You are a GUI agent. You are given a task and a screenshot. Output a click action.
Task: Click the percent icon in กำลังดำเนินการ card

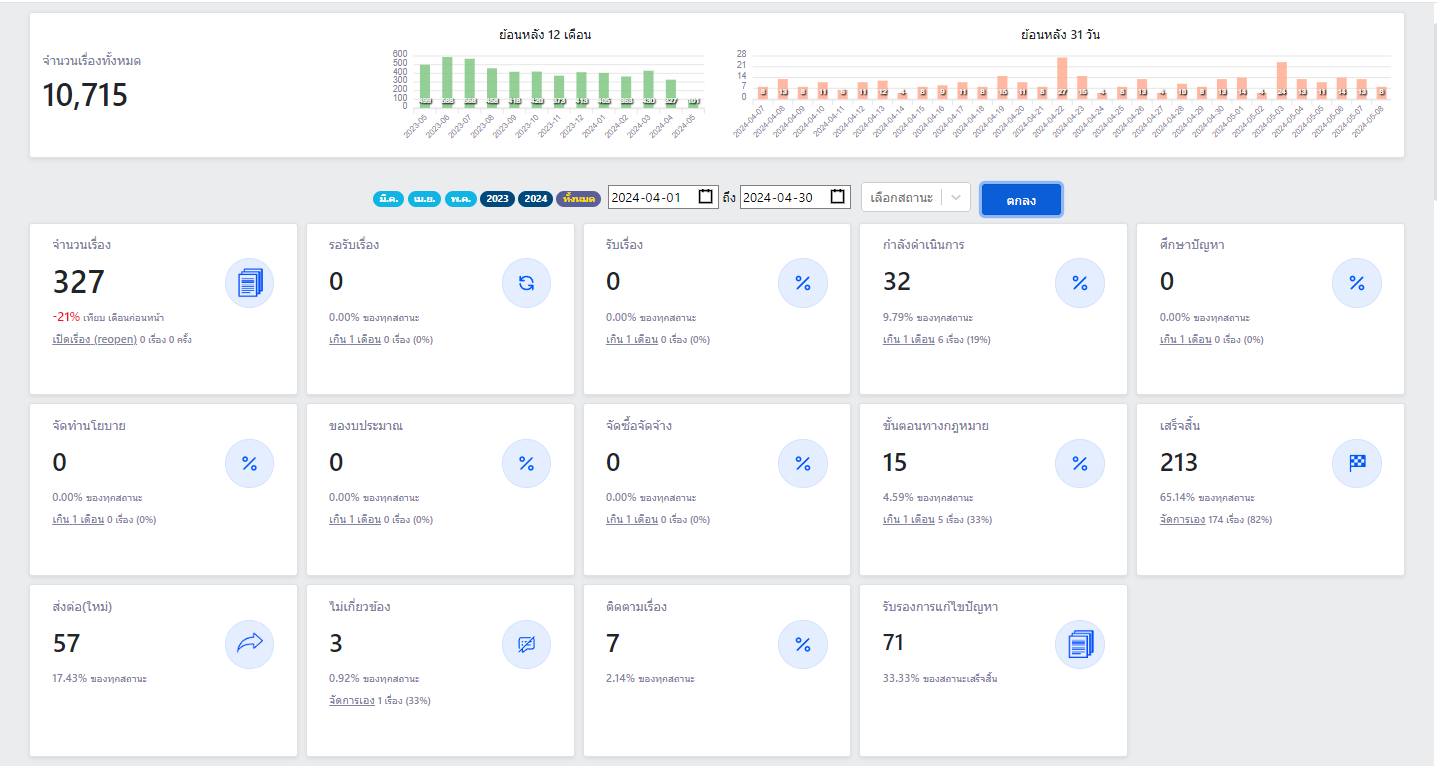click(x=1080, y=283)
